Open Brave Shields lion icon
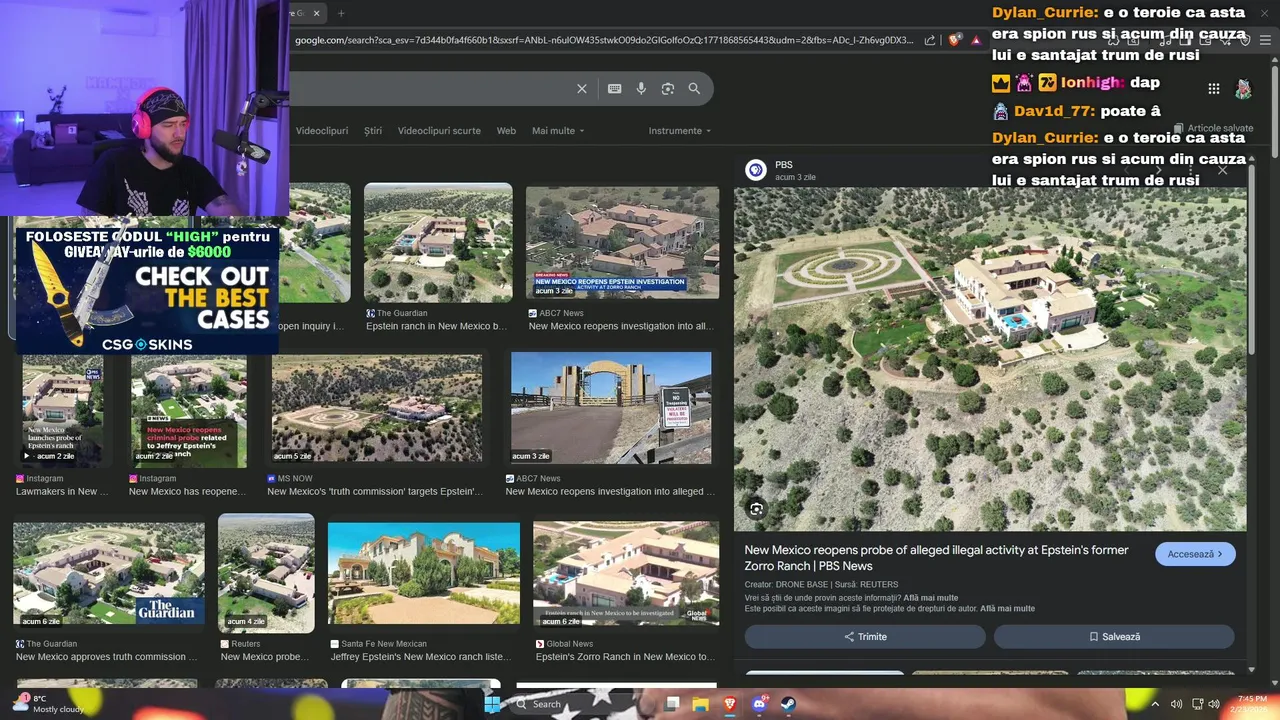The width and height of the screenshot is (1280, 720). tap(955, 40)
